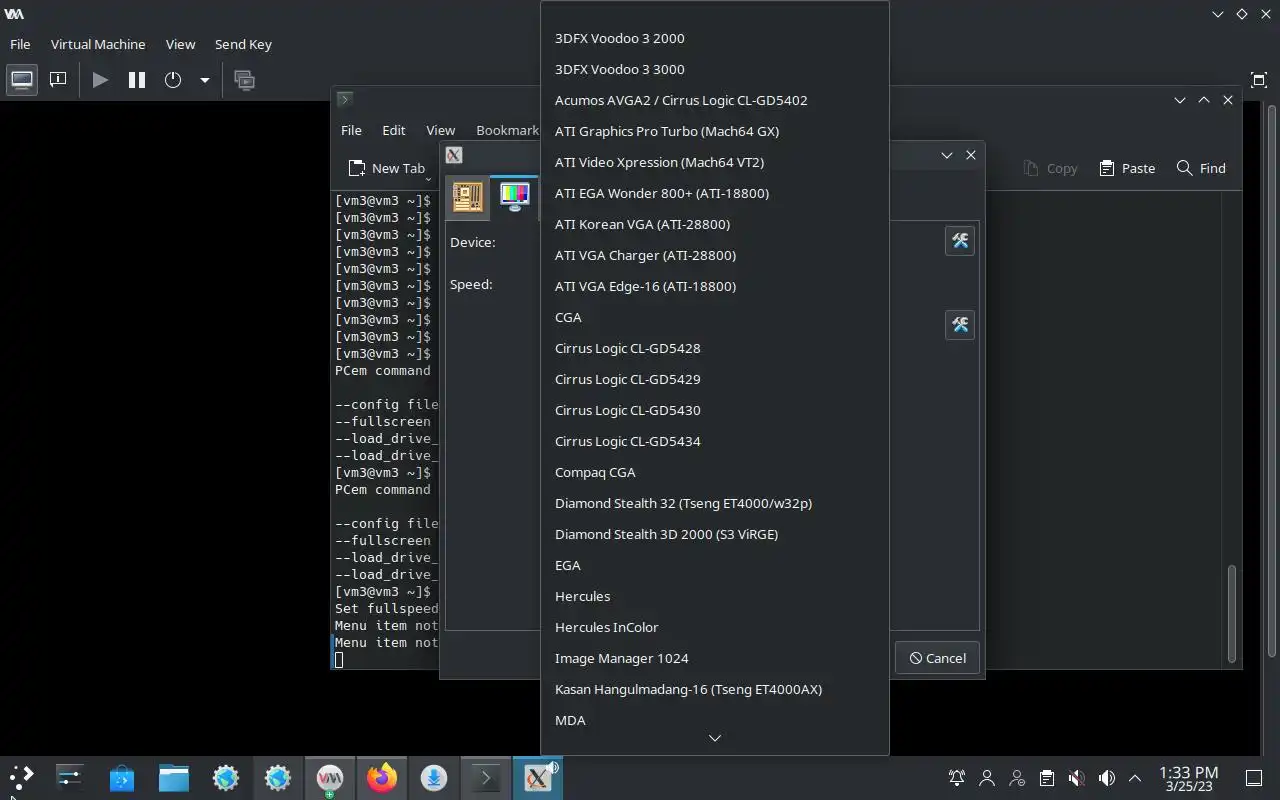Select the display test-pattern tab icon
1280x800 pixels.
coord(514,196)
